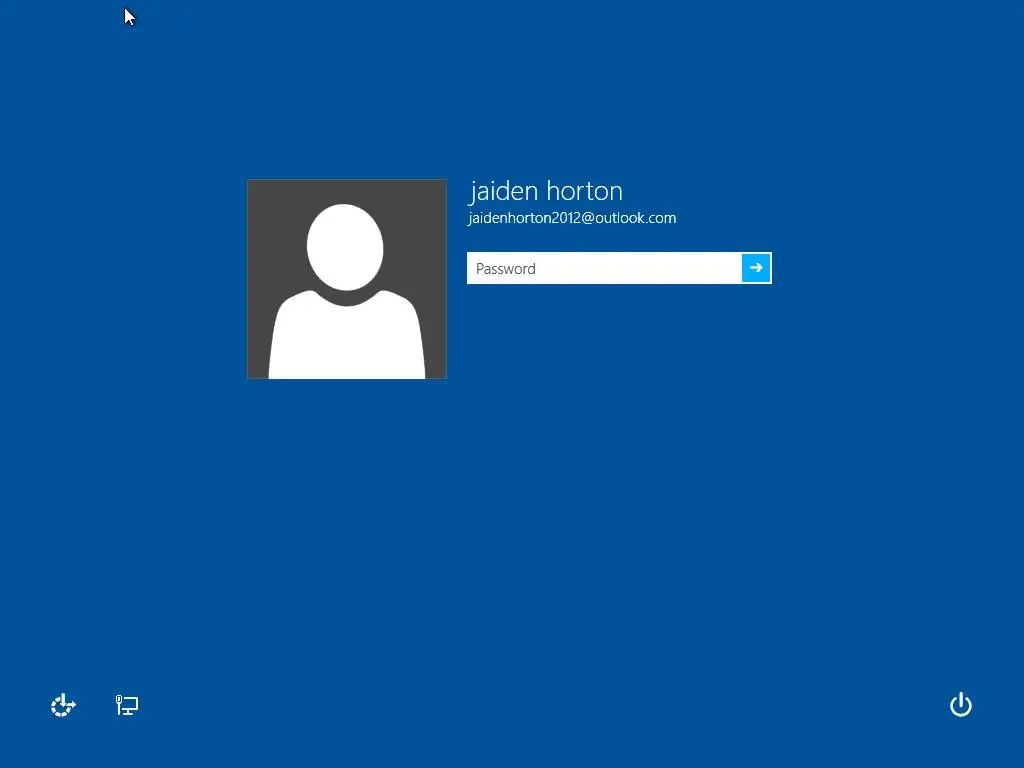Focus the Password input field
The width and height of the screenshot is (1024, 768).
[604, 268]
